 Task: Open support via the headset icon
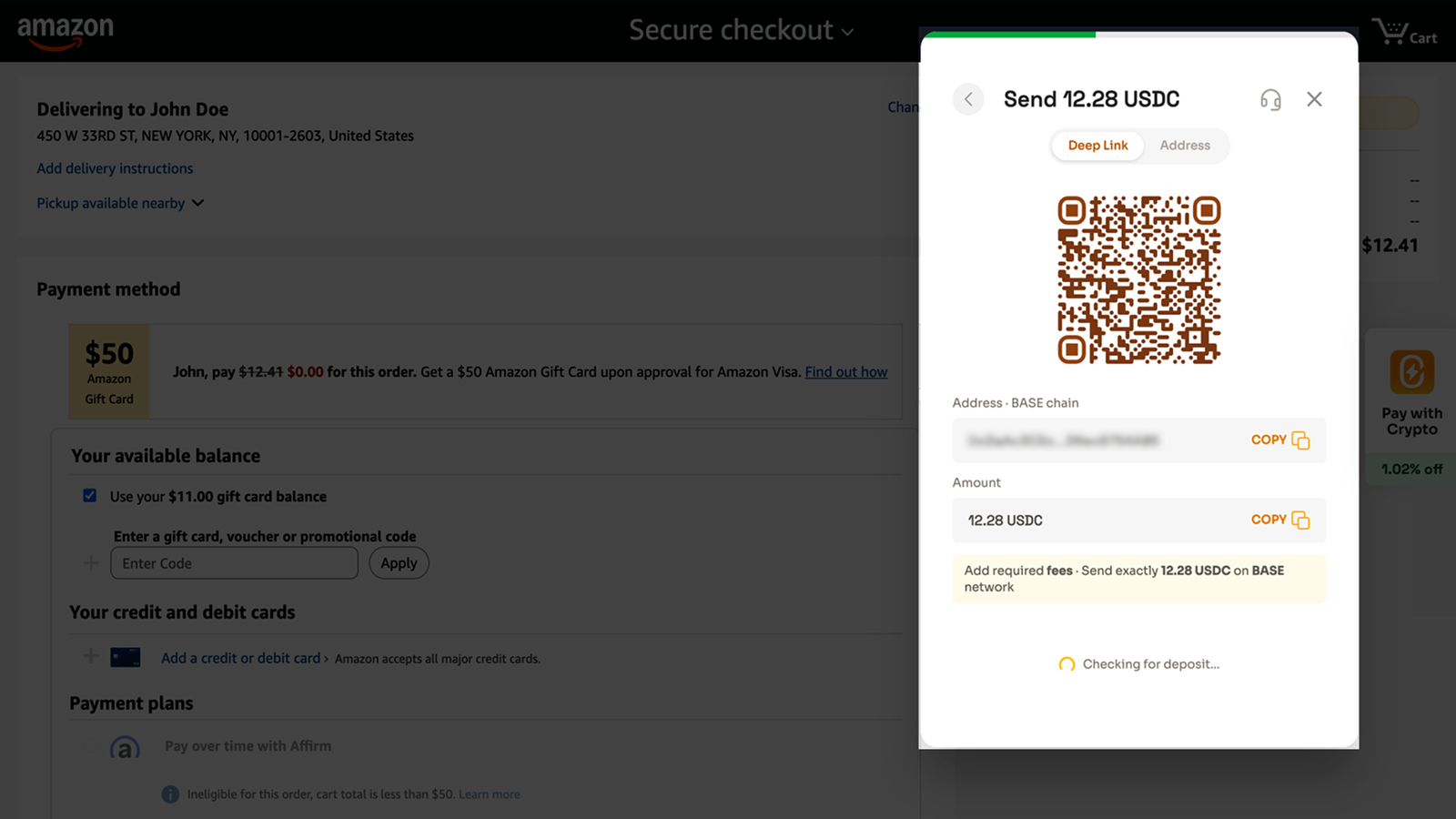point(1270,99)
